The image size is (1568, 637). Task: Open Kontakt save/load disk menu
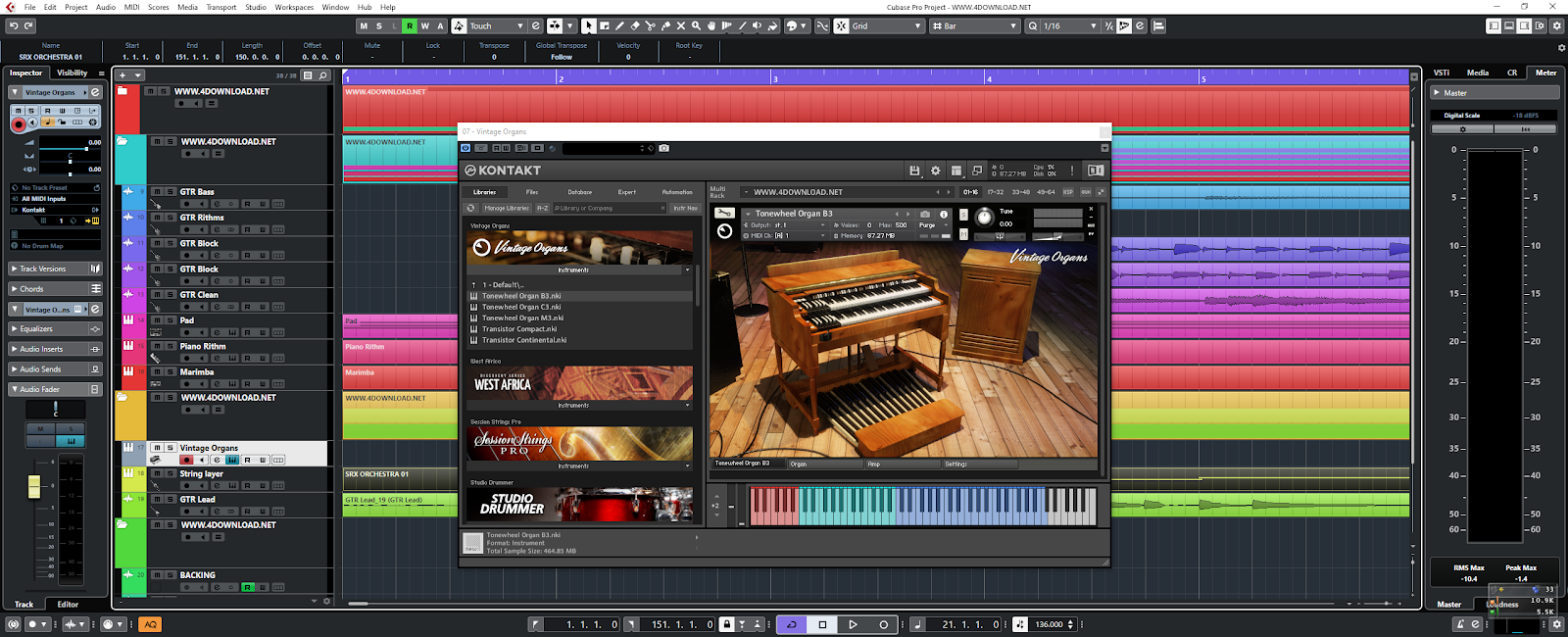pos(914,171)
